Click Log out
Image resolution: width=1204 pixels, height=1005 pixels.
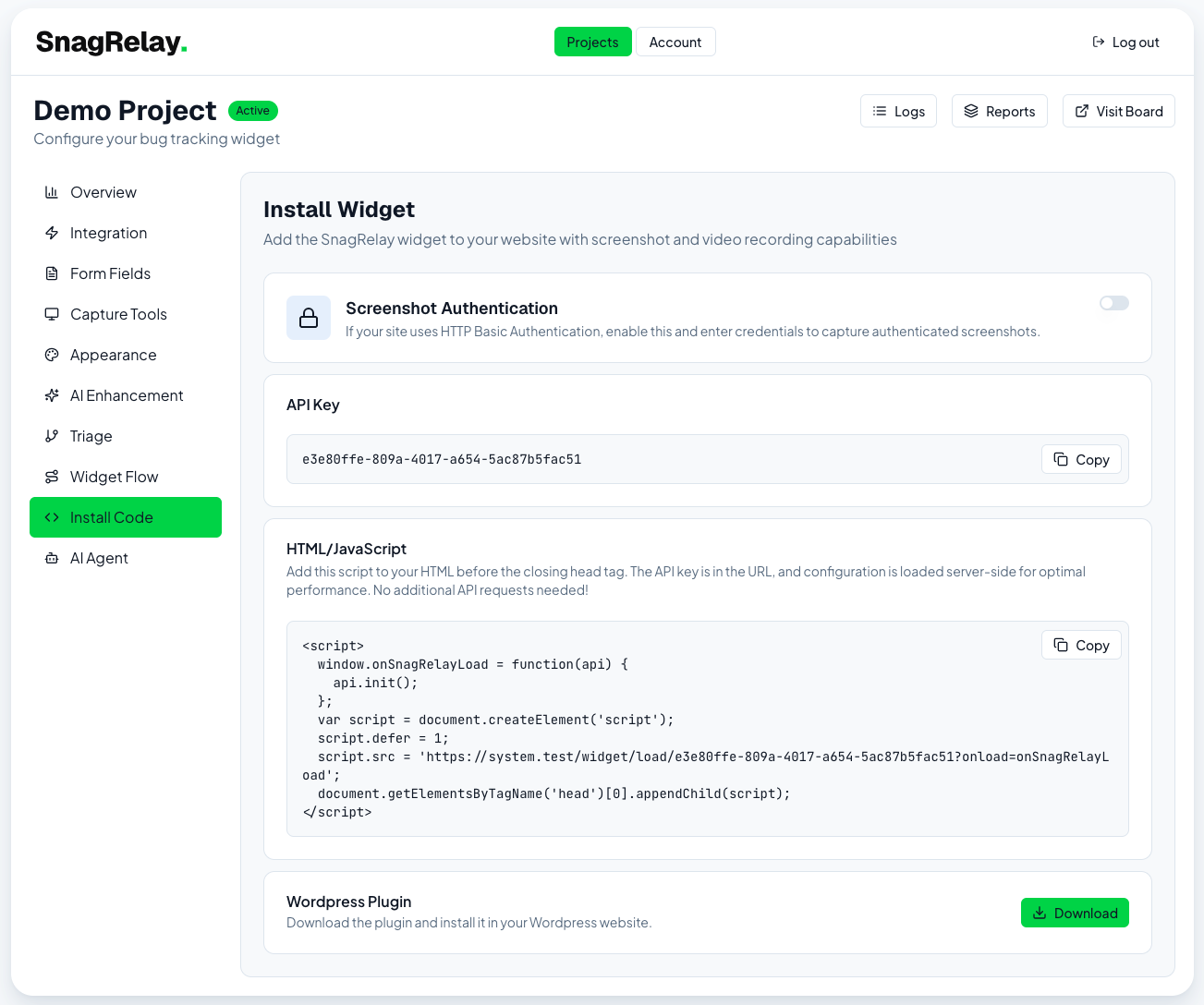[1125, 42]
